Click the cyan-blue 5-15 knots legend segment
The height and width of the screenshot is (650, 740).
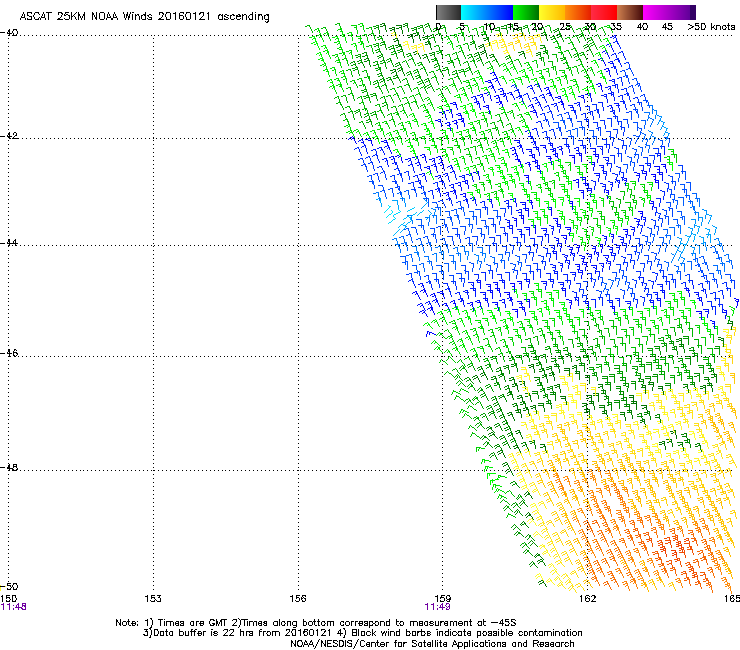[x=487, y=12]
